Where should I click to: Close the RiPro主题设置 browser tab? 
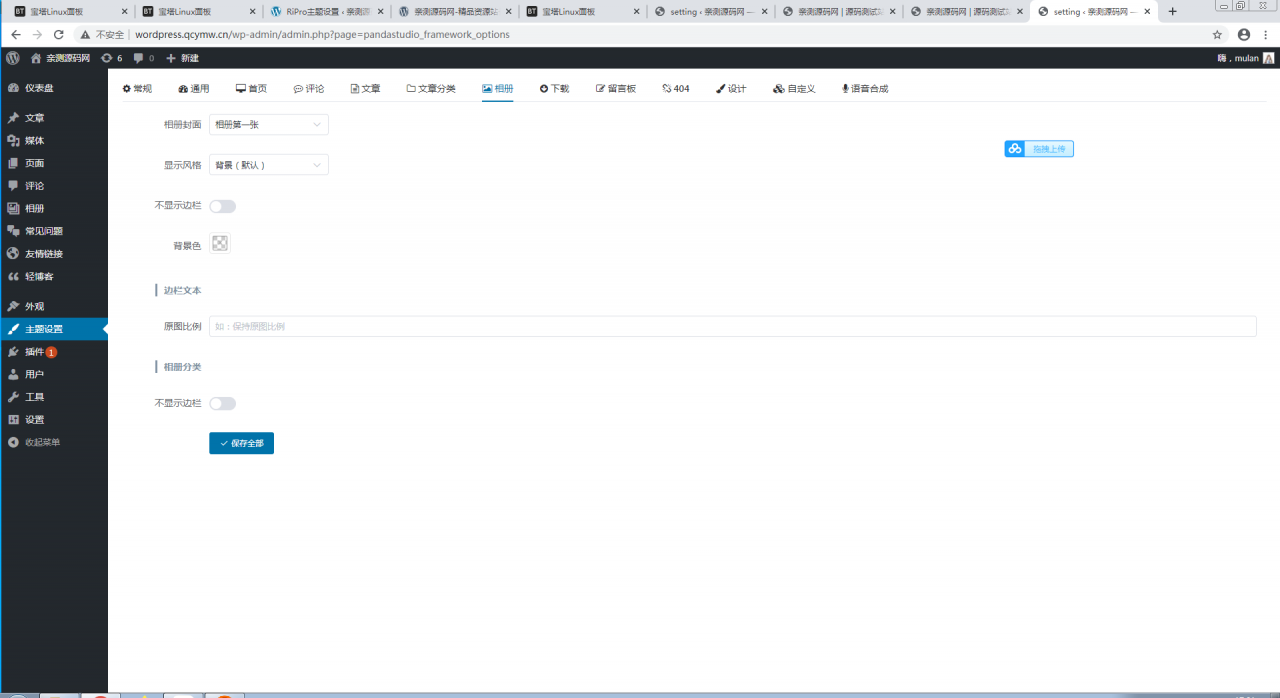[x=380, y=12]
